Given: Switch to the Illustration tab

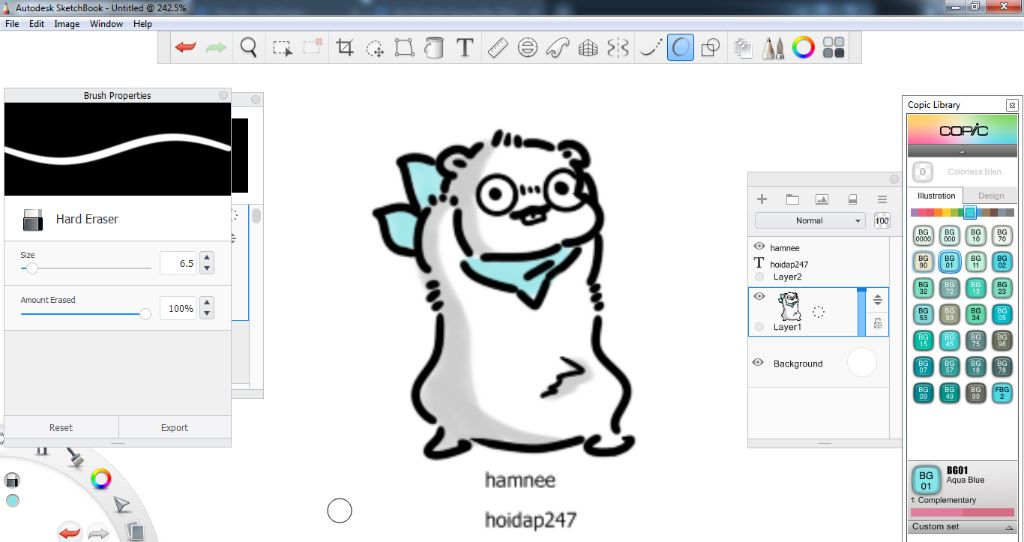Looking at the screenshot, I should (936, 195).
